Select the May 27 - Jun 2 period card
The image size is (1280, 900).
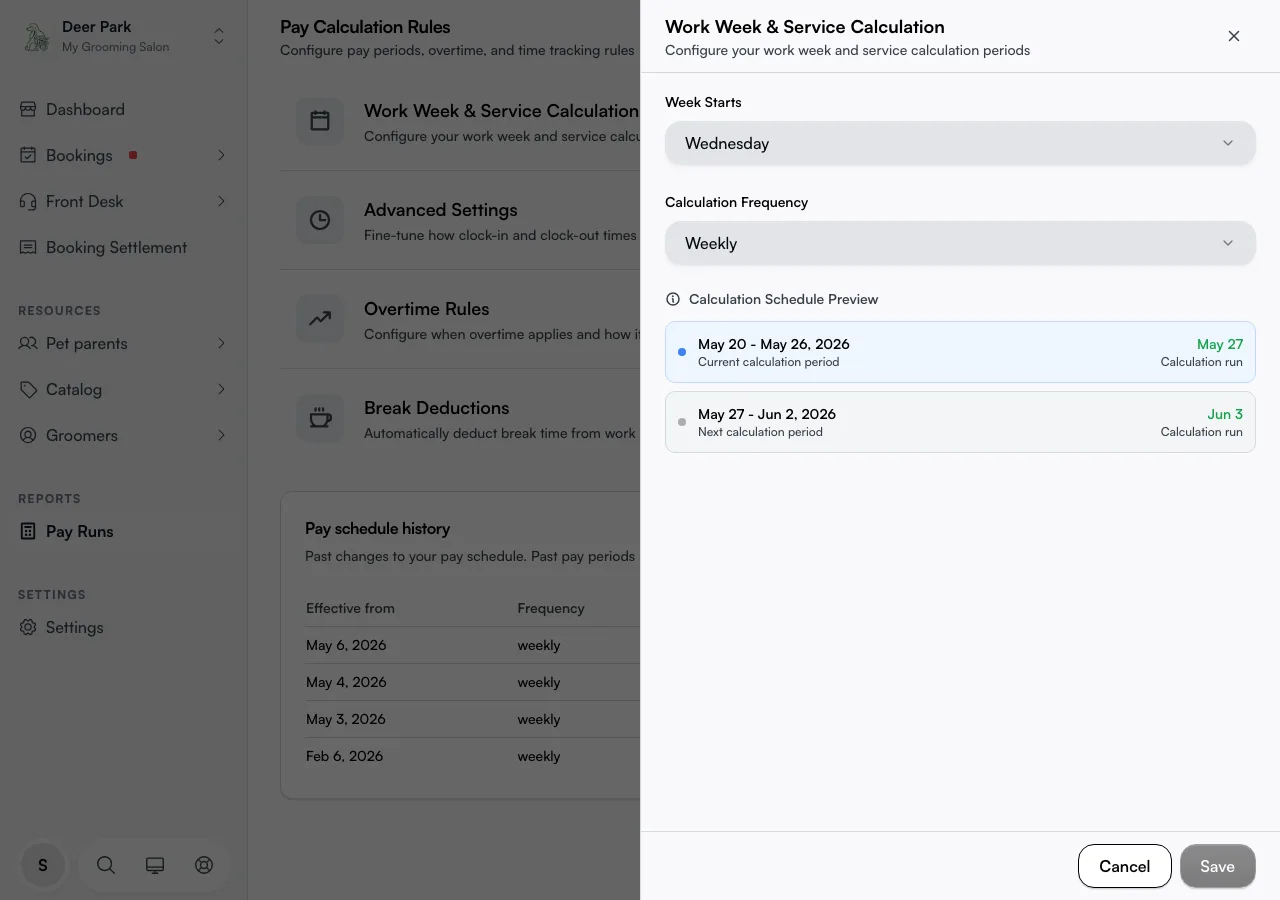pos(960,422)
